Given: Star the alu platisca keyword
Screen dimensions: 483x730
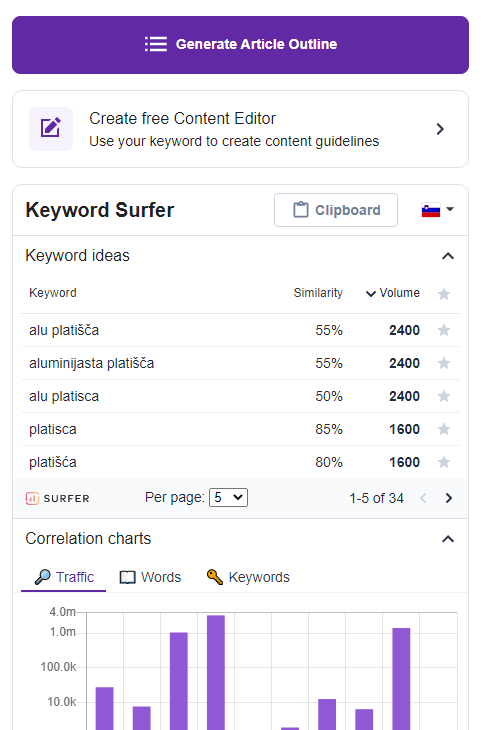Looking at the screenshot, I should tap(444, 396).
